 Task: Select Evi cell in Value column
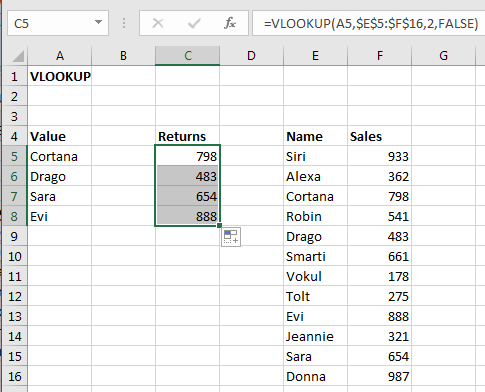(x=60, y=216)
